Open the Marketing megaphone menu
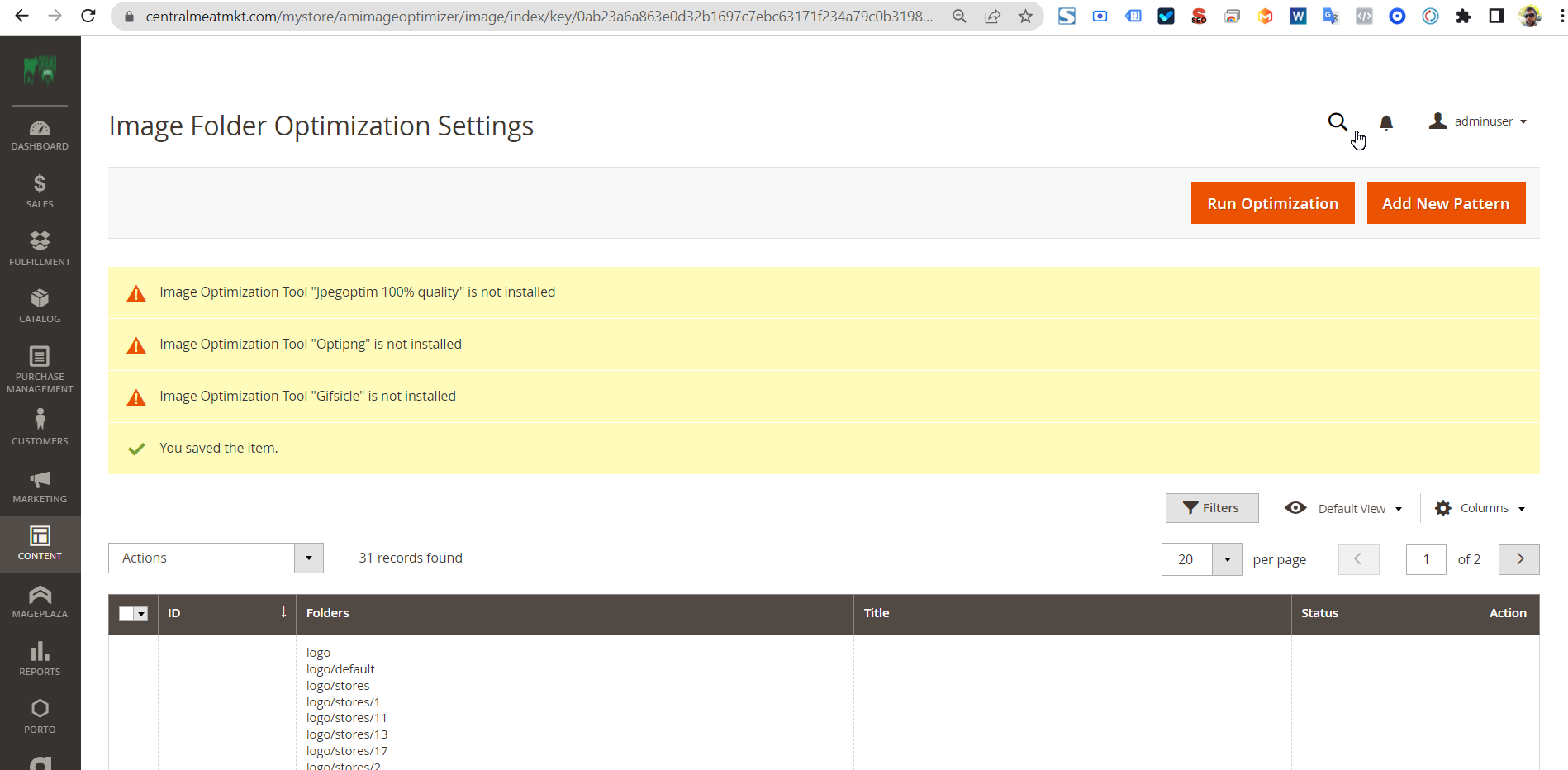The width and height of the screenshot is (1568, 770). pos(40,487)
